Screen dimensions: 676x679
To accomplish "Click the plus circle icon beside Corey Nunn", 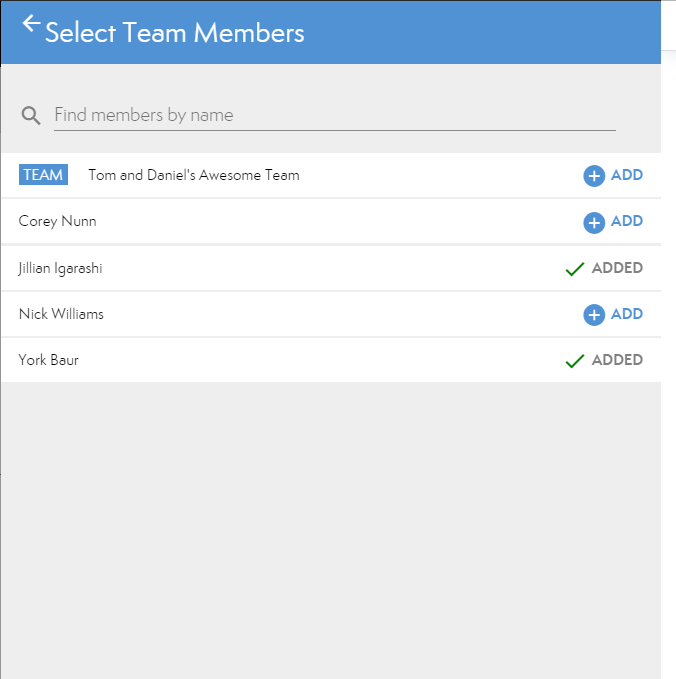I will click(594, 222).
